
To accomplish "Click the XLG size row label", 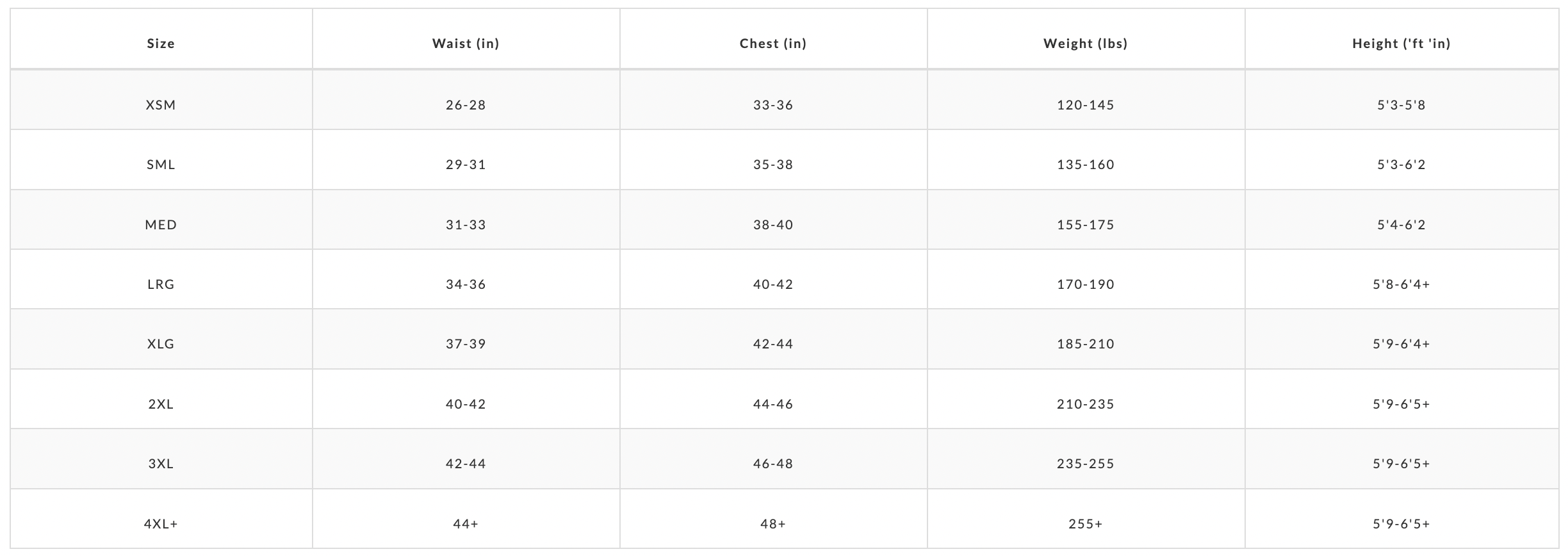I will pyautogui.click(x=161, y=344).
